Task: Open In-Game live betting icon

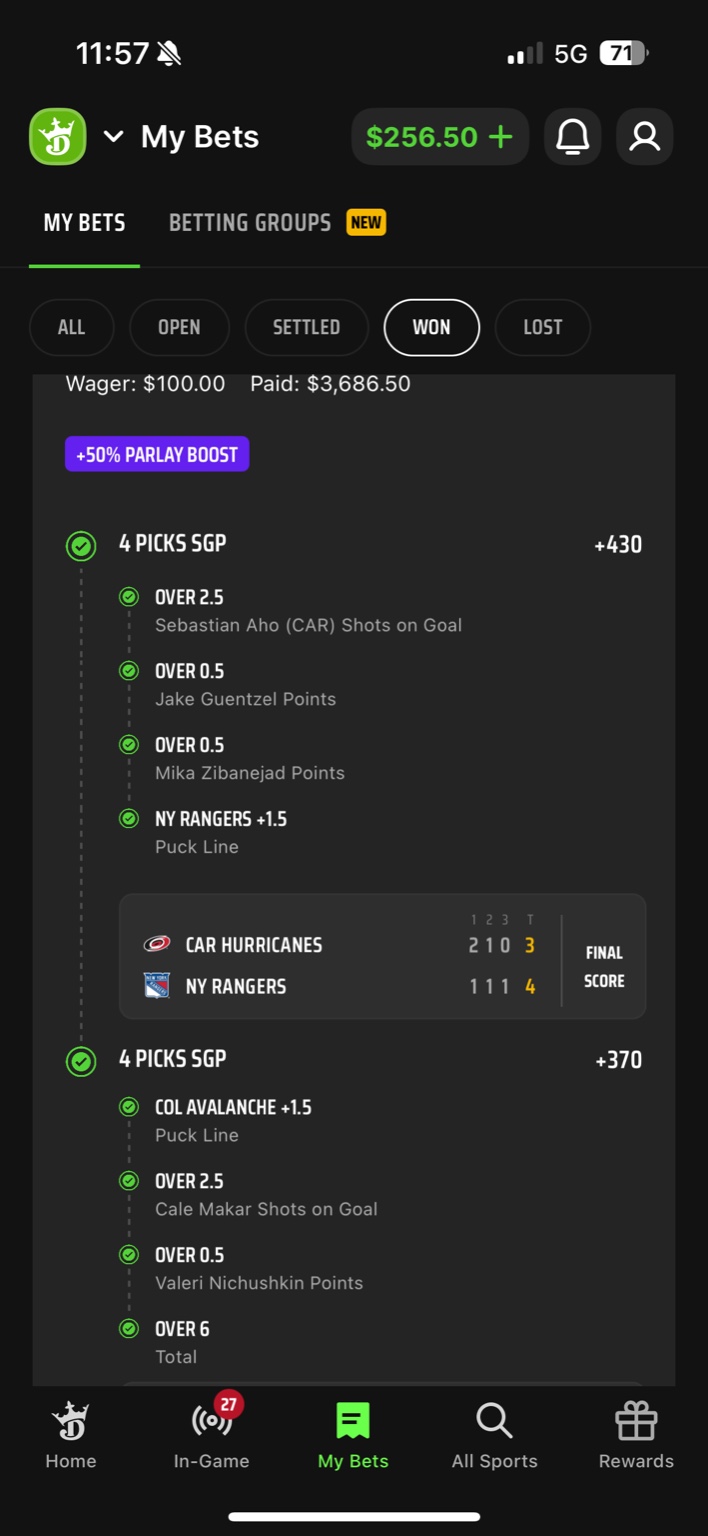Action: click(211, 1436)
